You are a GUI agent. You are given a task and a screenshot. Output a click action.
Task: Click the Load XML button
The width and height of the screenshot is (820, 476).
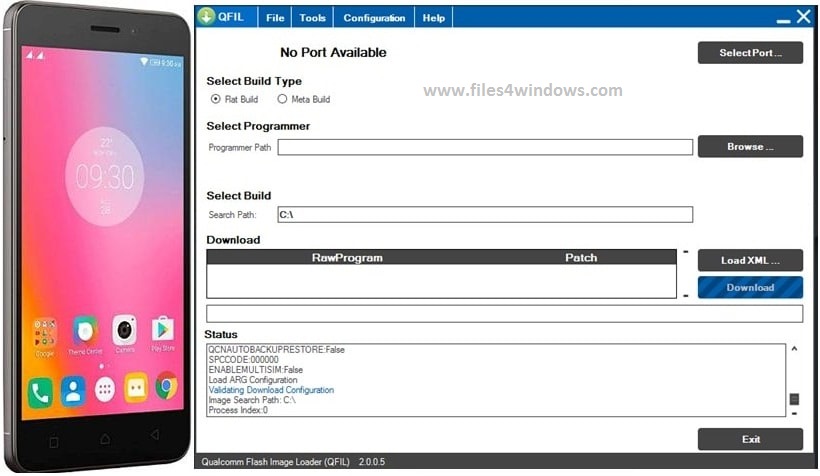coord(750,260)
